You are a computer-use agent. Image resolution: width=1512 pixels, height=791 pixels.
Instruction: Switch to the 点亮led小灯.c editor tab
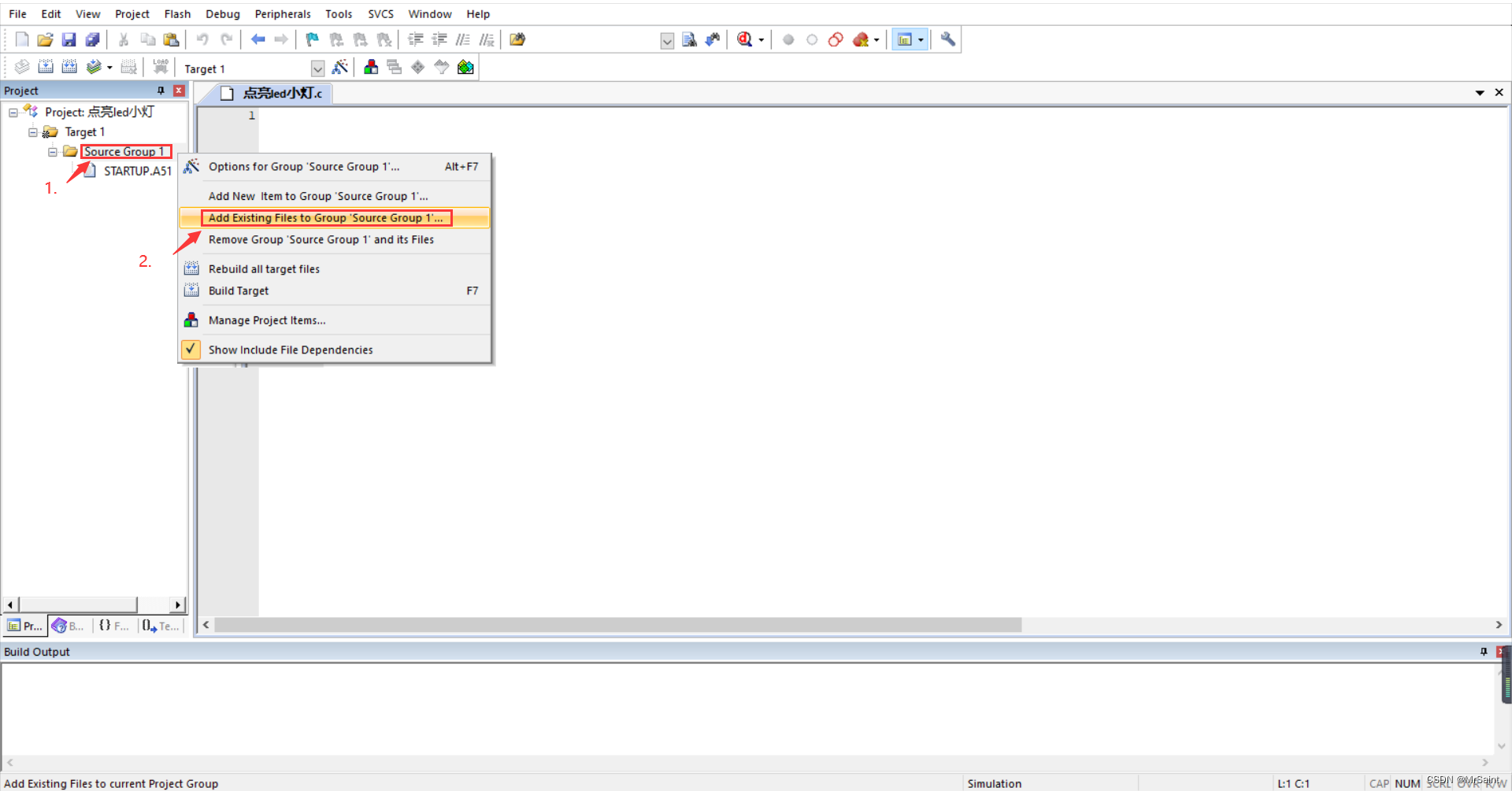(x=272, y=94)
